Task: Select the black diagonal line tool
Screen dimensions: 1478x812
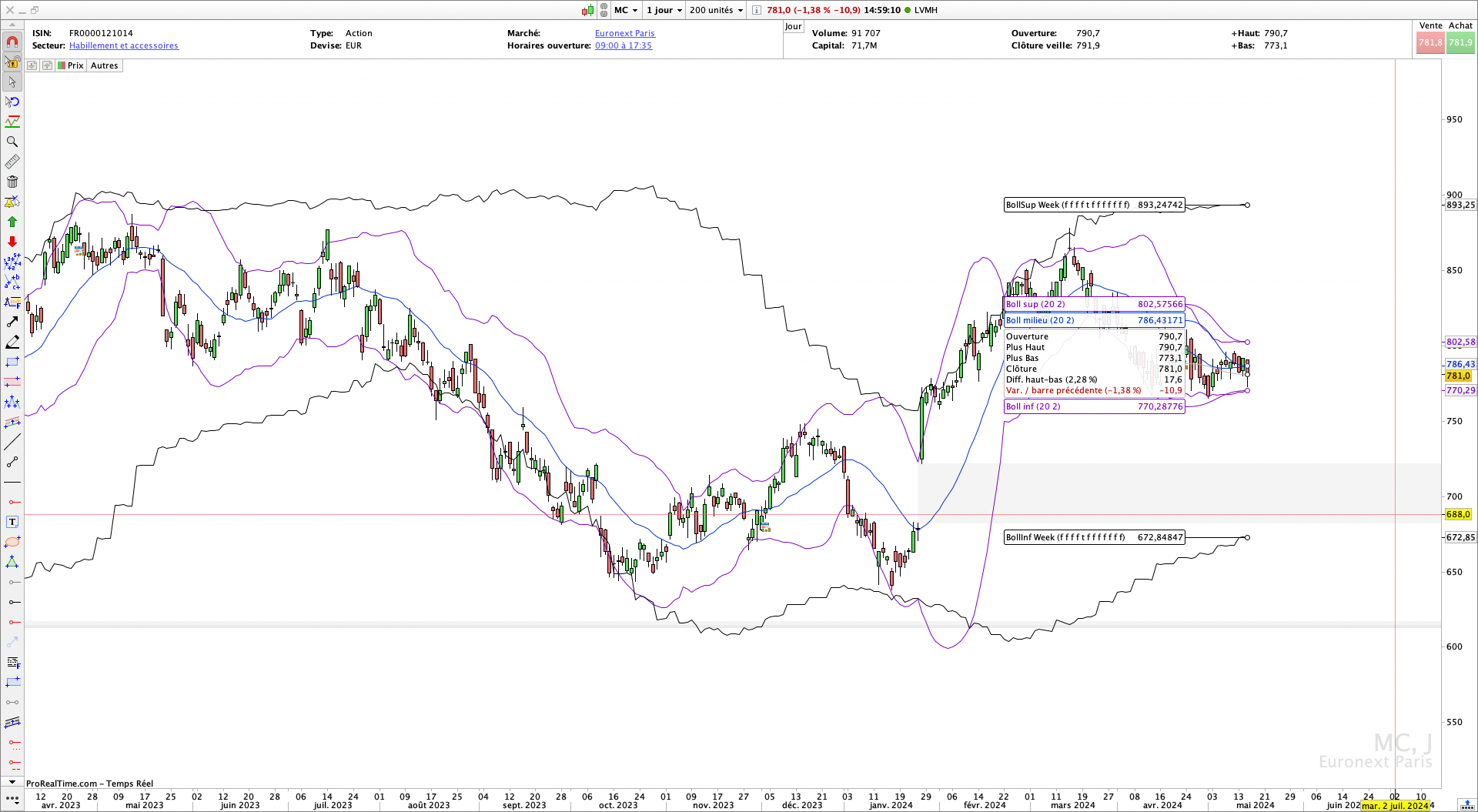Action: click(x=12, y=442)
